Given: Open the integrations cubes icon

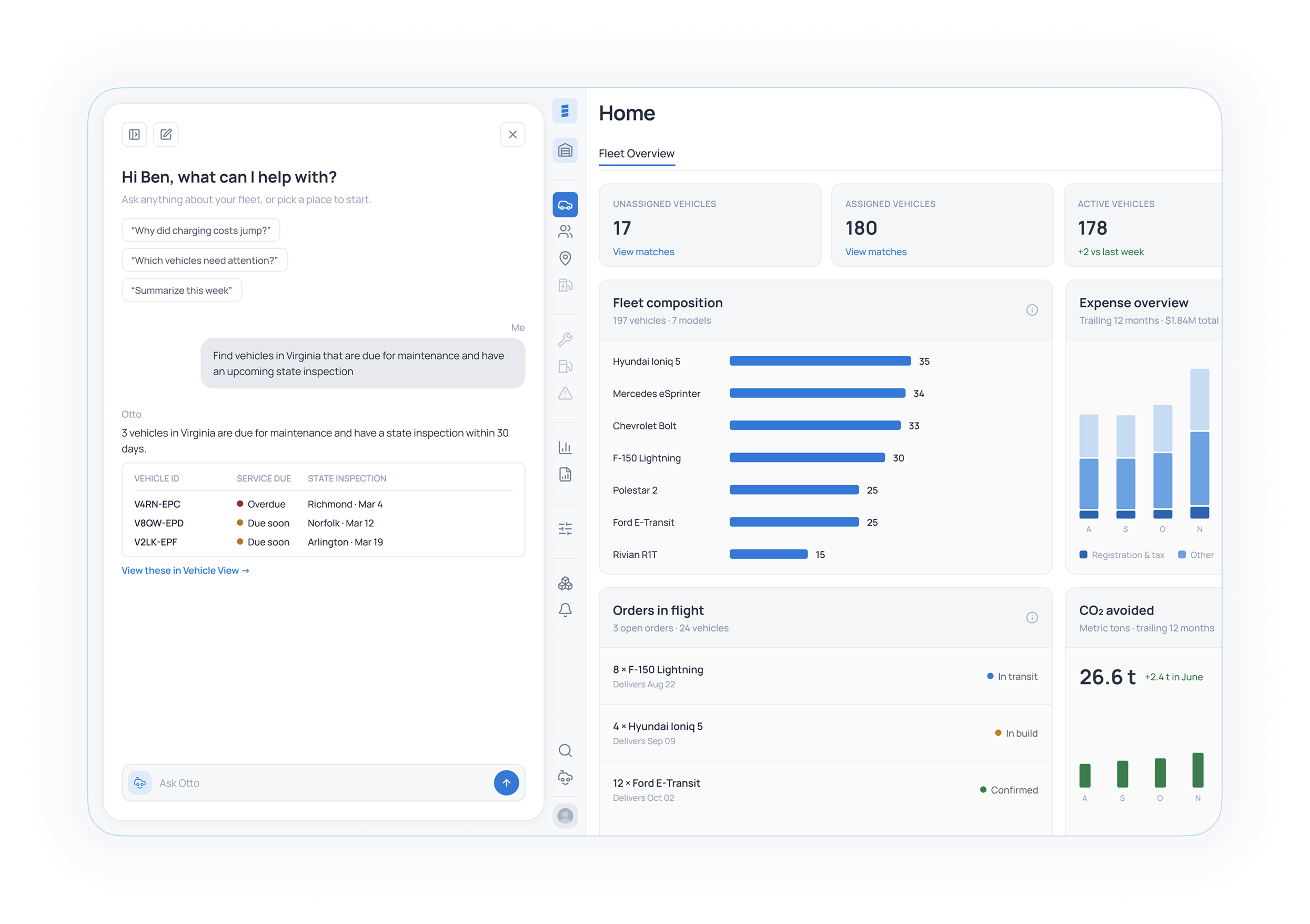Looking at the screenshot, I should (565, 583).
